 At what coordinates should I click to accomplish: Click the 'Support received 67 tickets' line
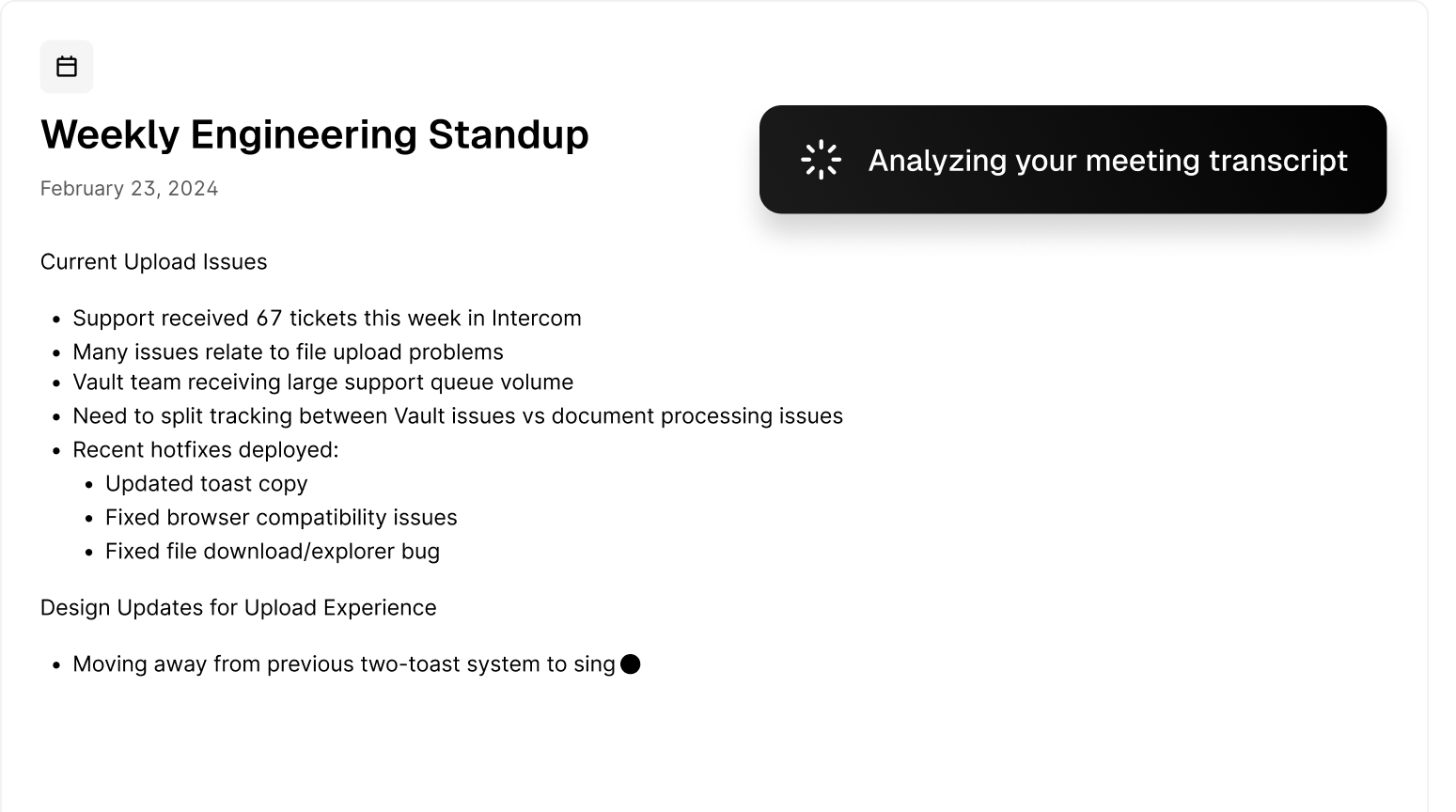tap(326, 319)
